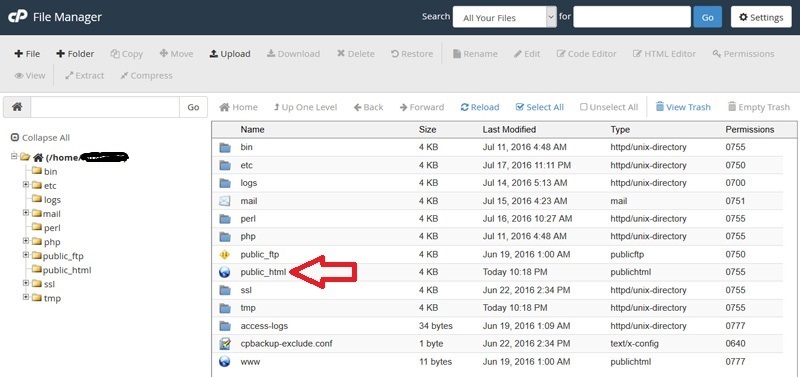800x377 pixels.
Task: Click the cpbackup-exclude.conf file icon
Action: tap(224, 344)
